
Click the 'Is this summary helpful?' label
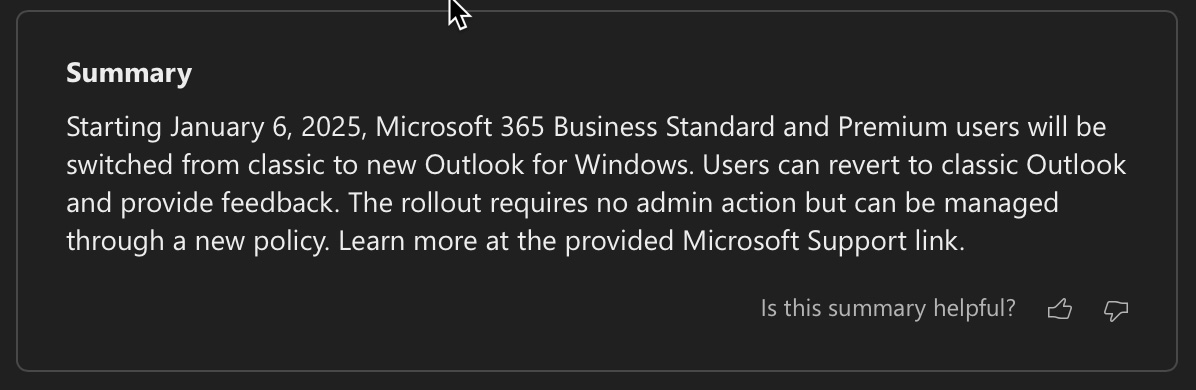point(888,308)
